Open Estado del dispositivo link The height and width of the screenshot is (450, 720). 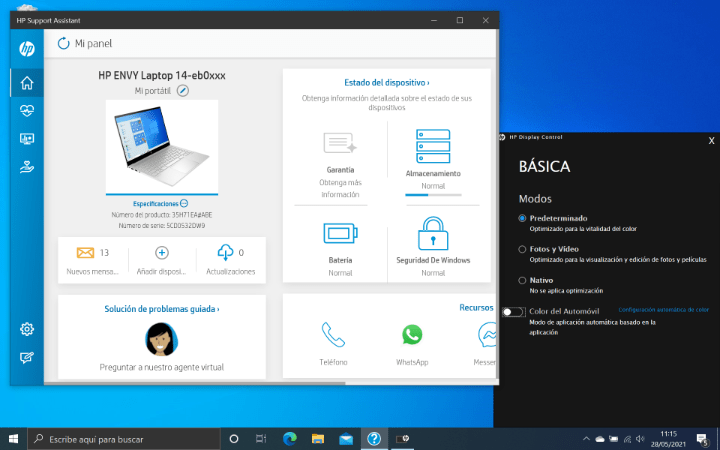tap(387, 83)
